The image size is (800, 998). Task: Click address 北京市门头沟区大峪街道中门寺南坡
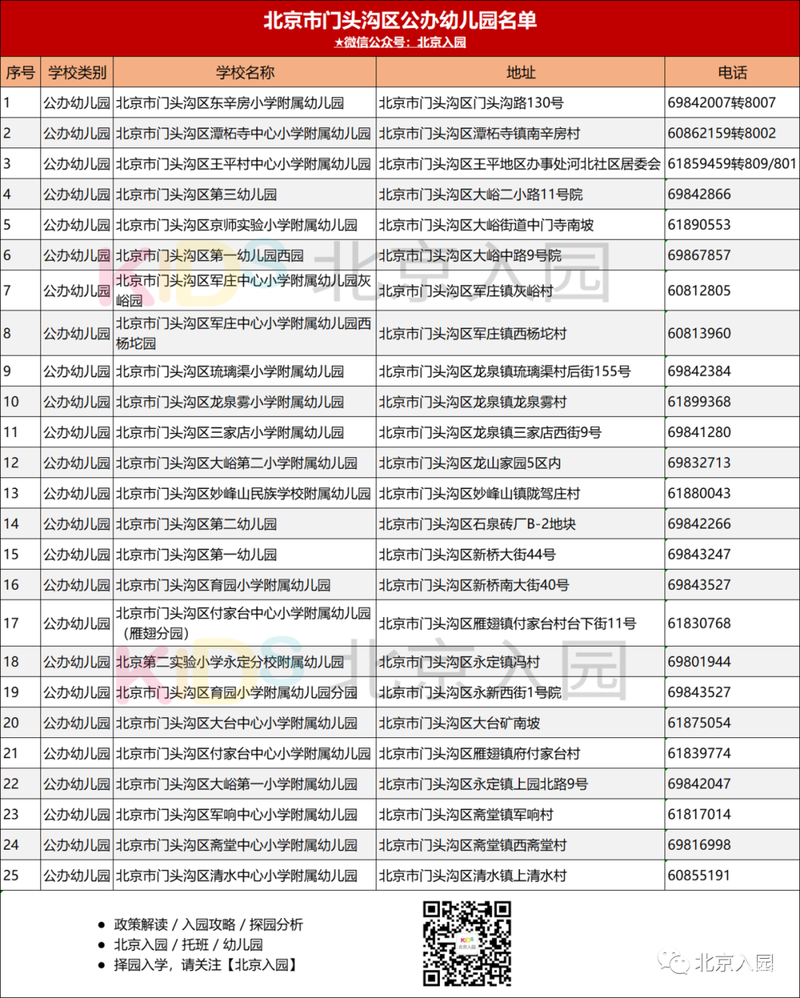coord(486,225)
